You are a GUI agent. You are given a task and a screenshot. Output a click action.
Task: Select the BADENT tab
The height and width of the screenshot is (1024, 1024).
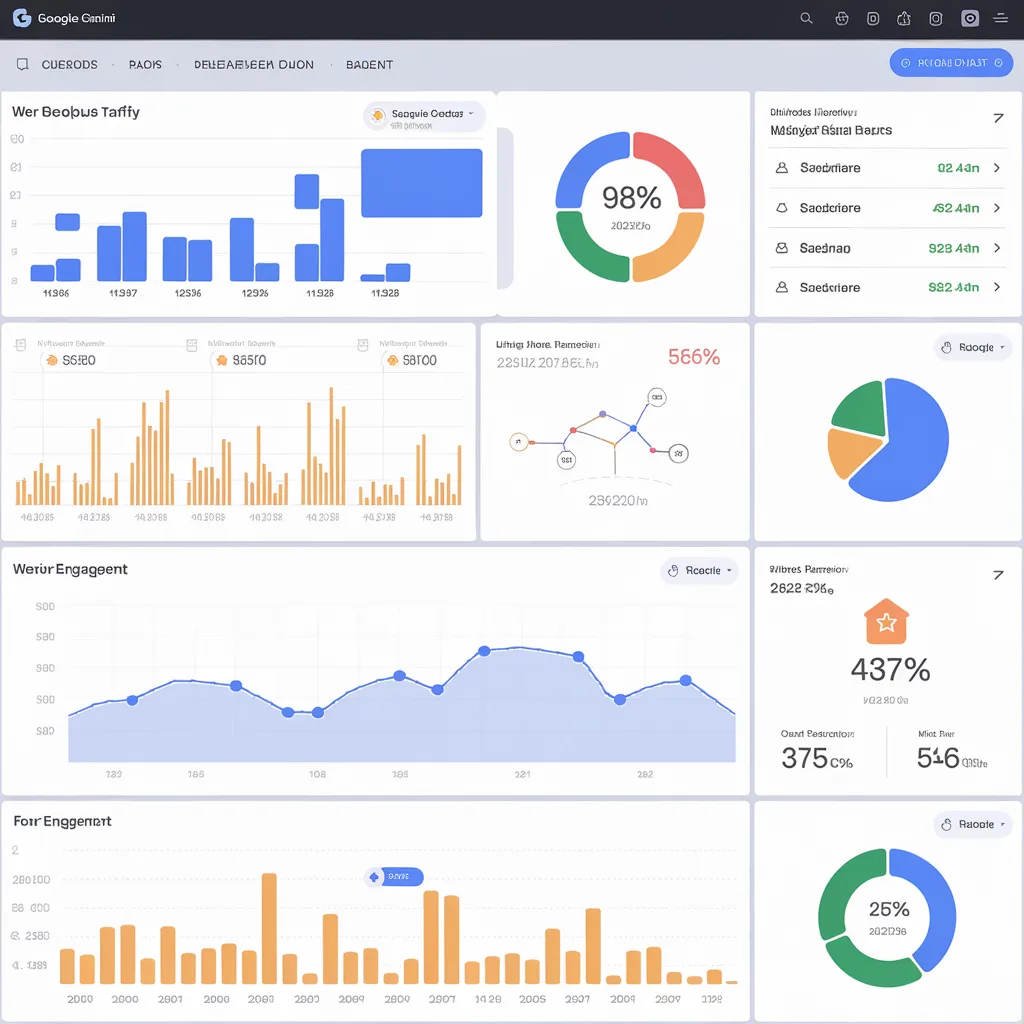[x=369, y=65]
